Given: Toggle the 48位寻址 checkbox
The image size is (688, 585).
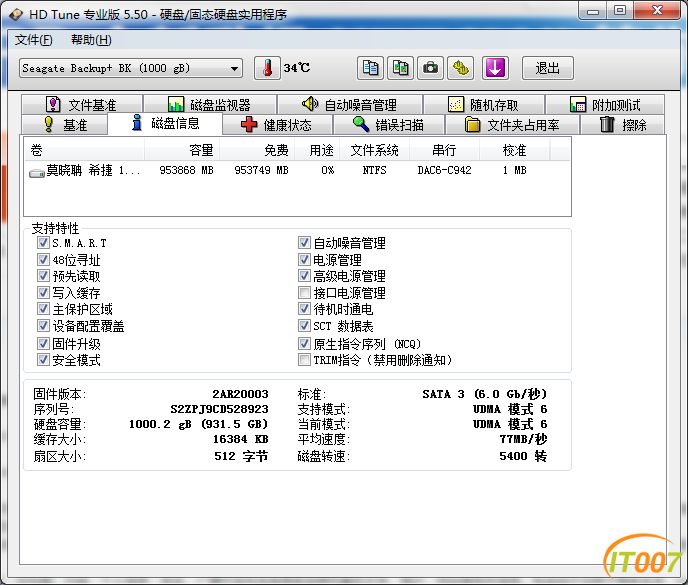Looking at the screenshot, I should [x=43, y=259].
